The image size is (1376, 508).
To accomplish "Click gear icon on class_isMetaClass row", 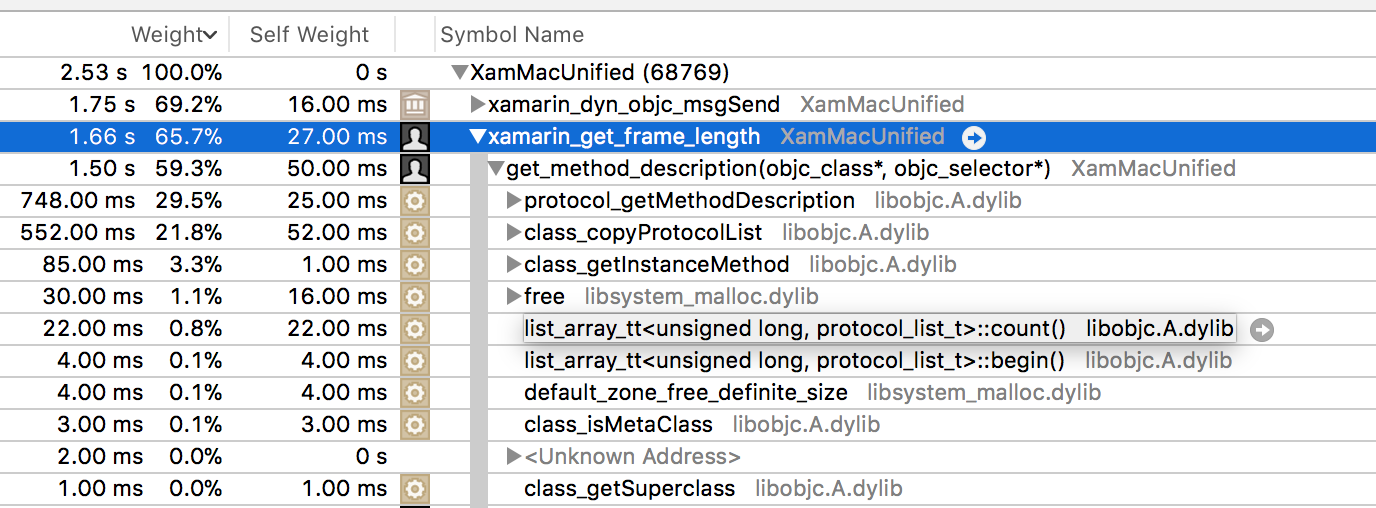I will 414,425.
